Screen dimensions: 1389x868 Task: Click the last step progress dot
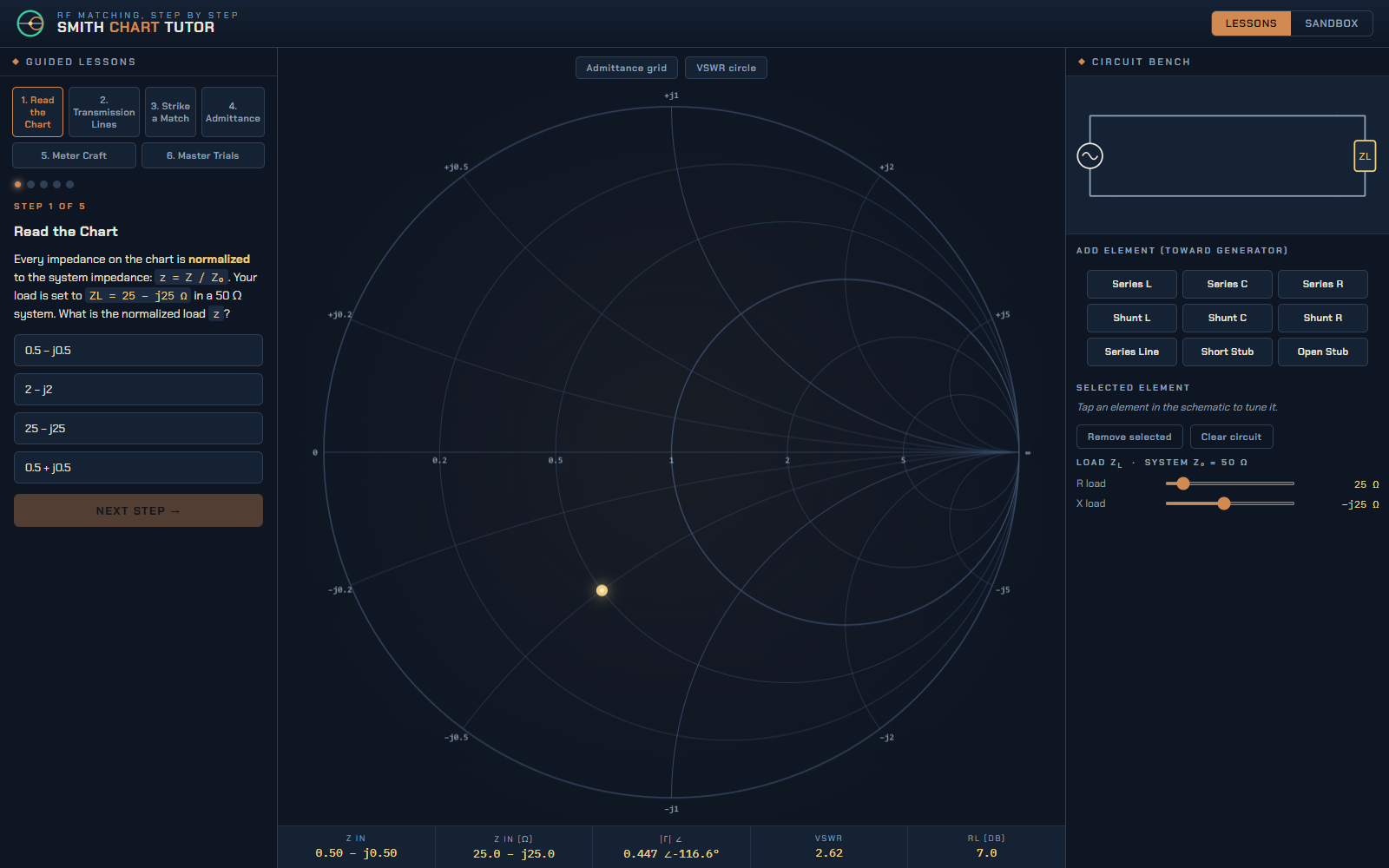click(x=69, y=184)
